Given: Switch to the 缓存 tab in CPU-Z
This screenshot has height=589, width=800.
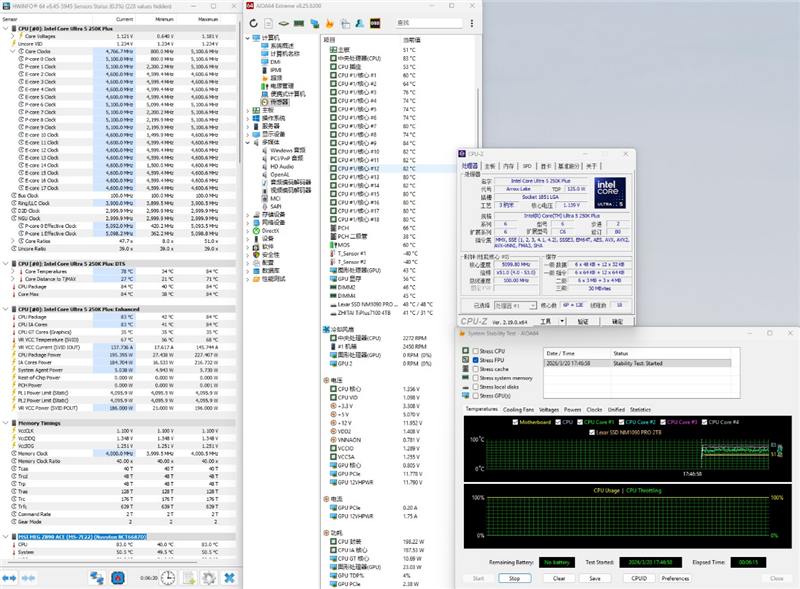Looking at the screenshot, I should coord(488,166).
